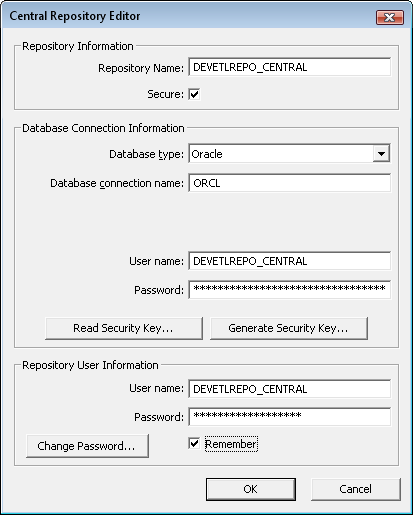Screen dimensions: 413x515
Task: Toggle the Remember checkbox box
Action: (x=194, y=444)
